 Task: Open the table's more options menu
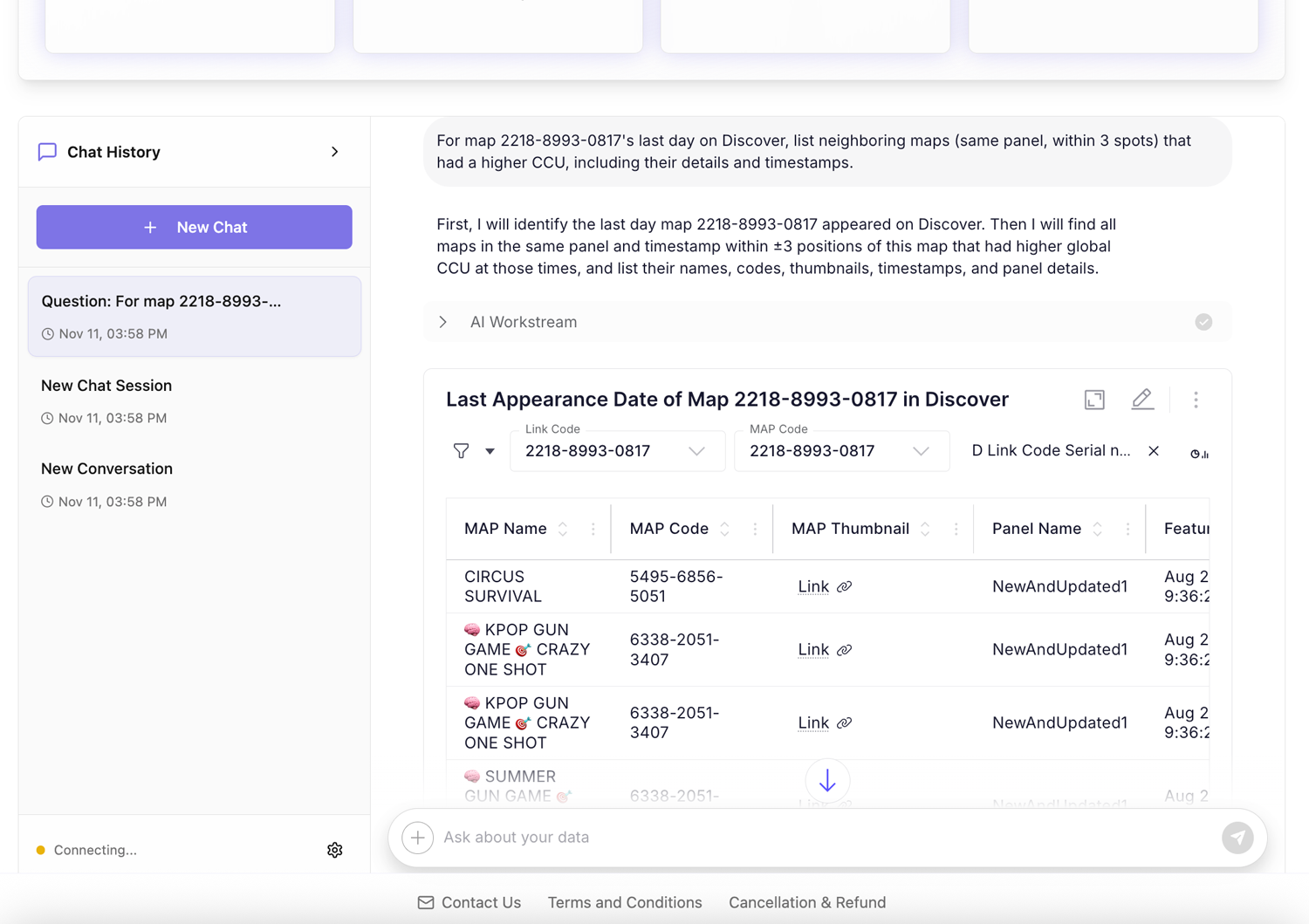1196,400
